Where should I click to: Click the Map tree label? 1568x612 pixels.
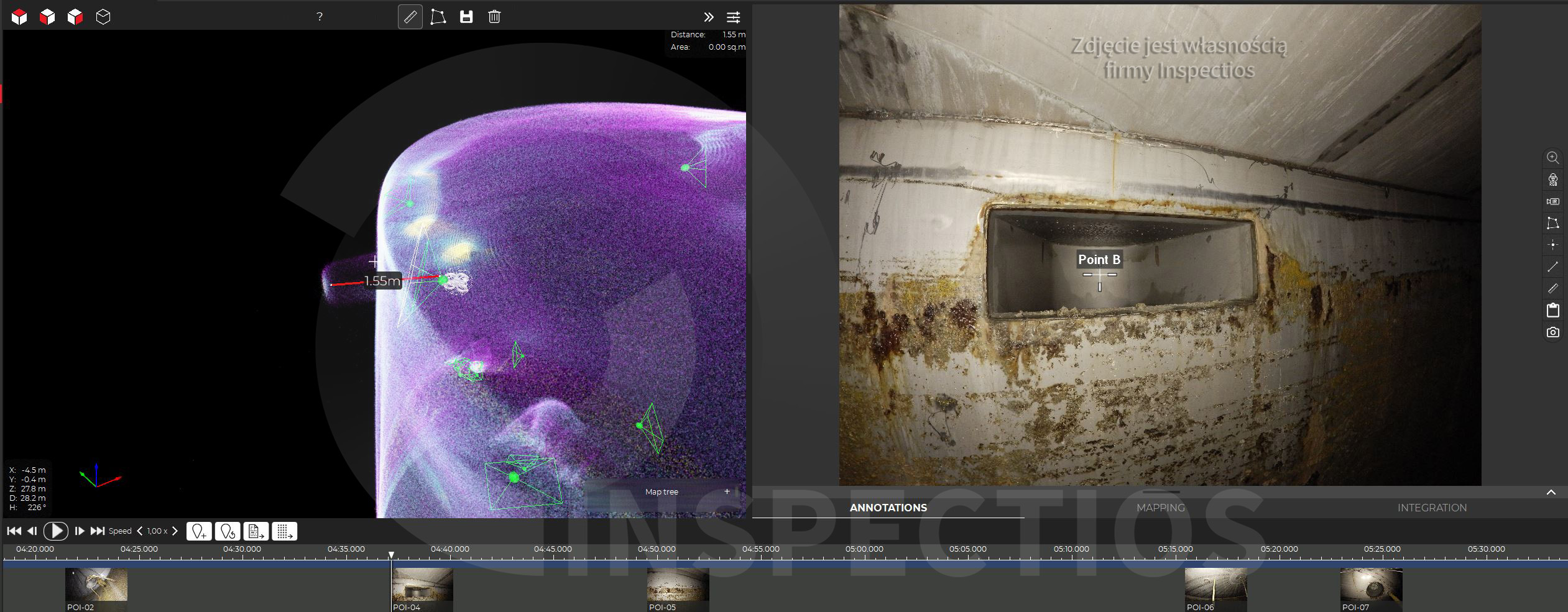662,491
